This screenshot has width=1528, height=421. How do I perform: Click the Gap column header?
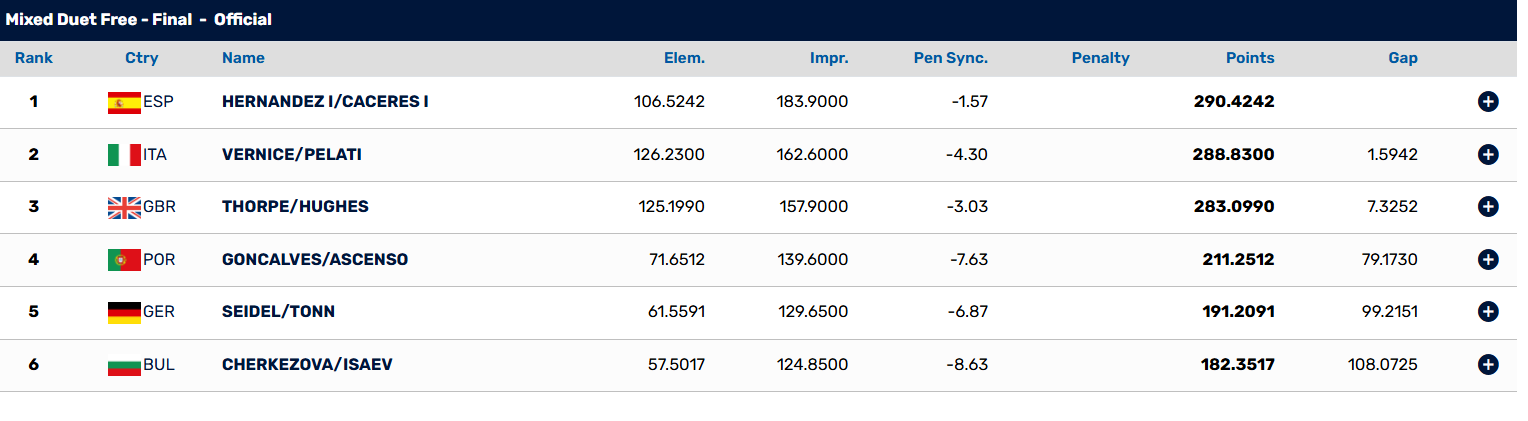coord(1403,58)
